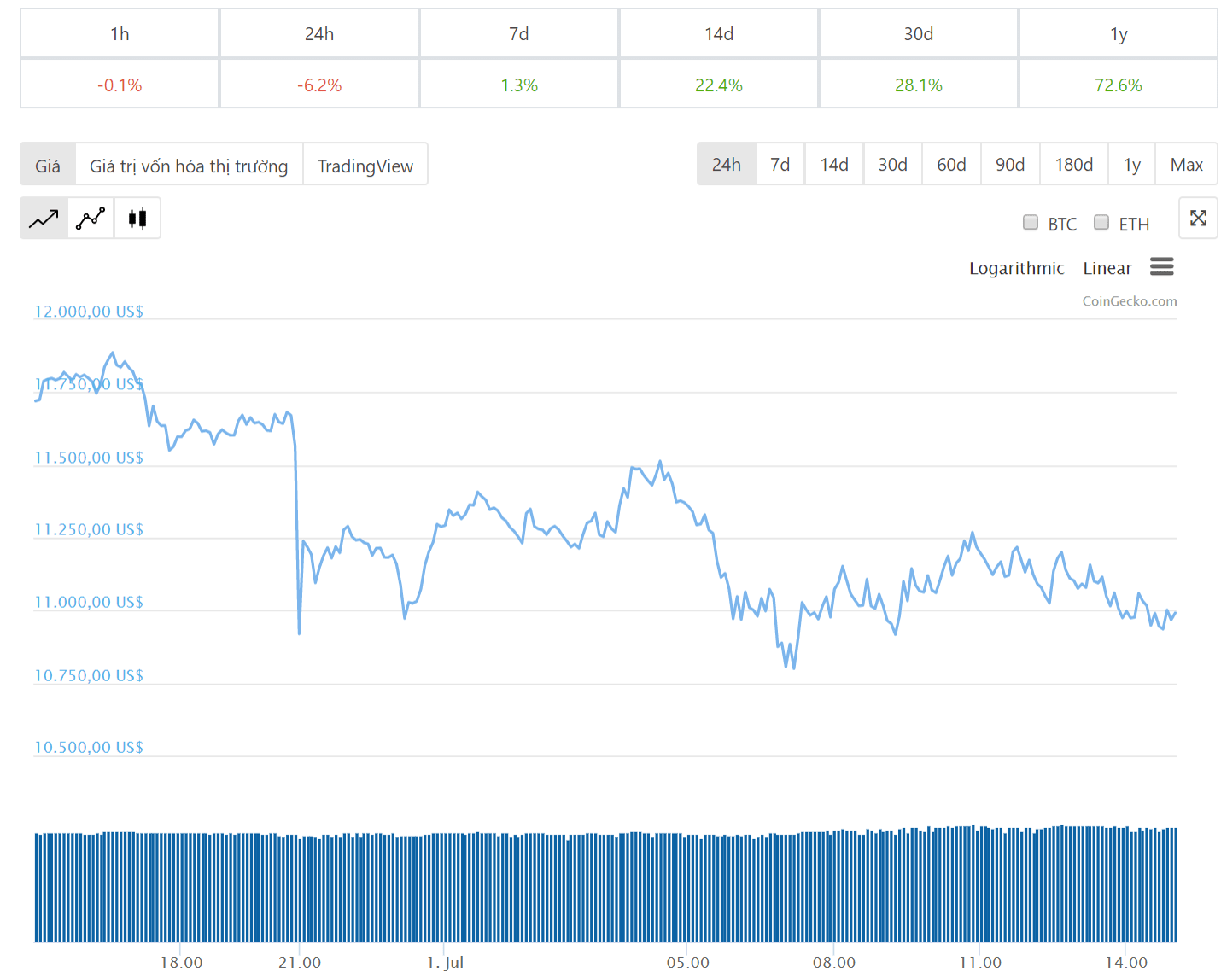
Task: Click the 11.250,00 US$ axis label
Action: point(89,529)
